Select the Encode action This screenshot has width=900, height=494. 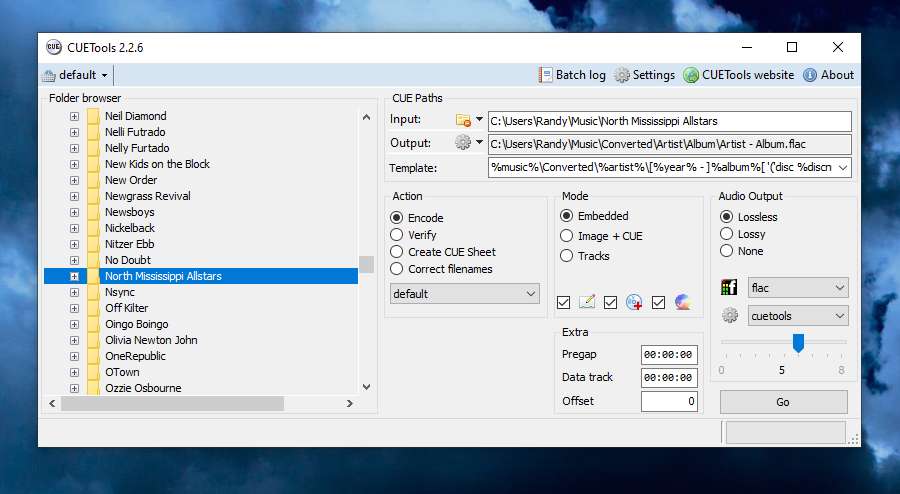(x=396, y=218)
